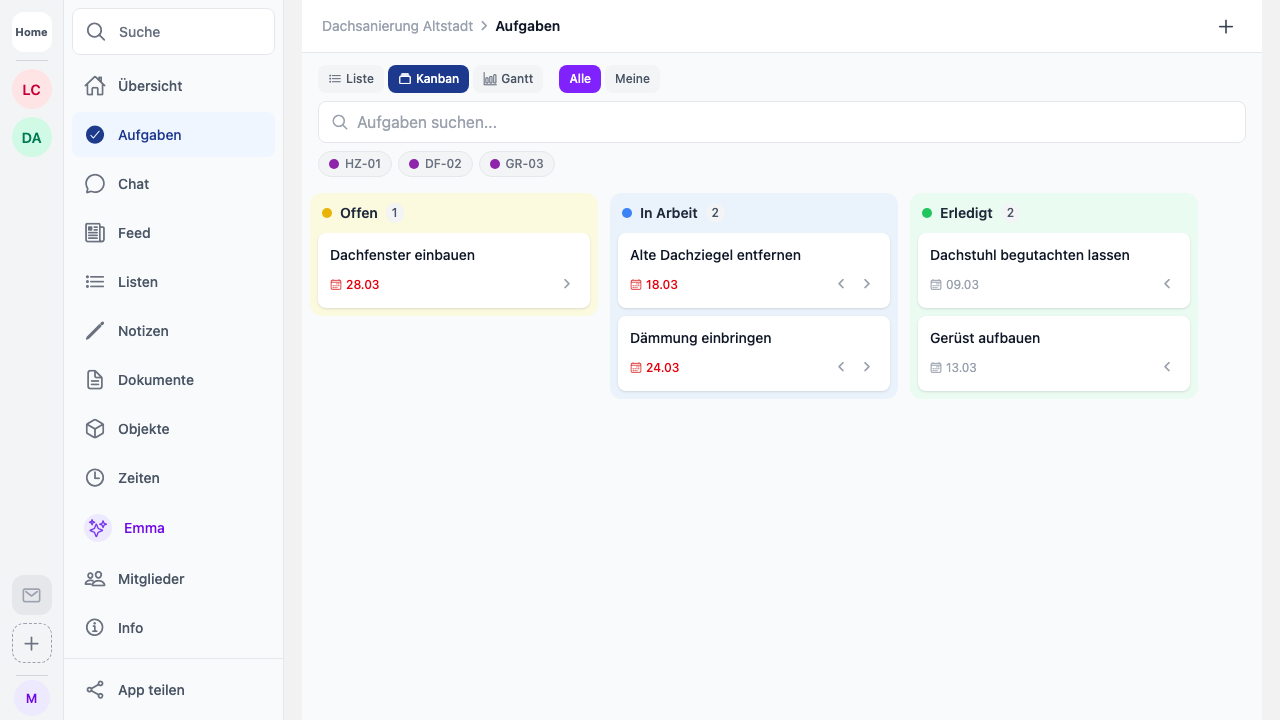Open Objekte cube icon in sidebar
1280x720 pixels.
point(95,429)
